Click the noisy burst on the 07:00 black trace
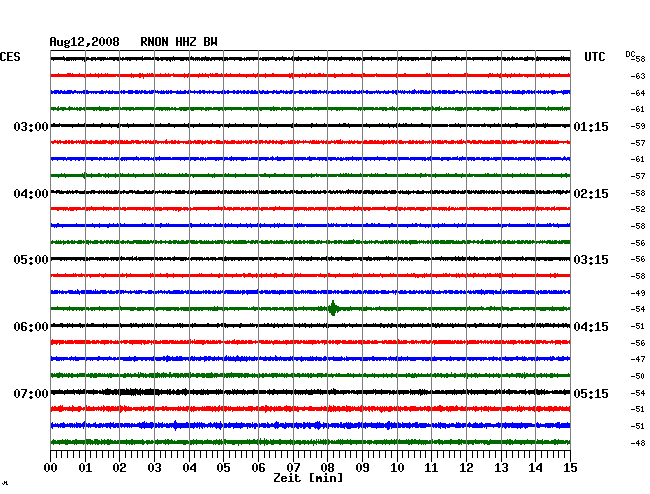The width and height of the screenshot is (650, 494). [132, 392]
